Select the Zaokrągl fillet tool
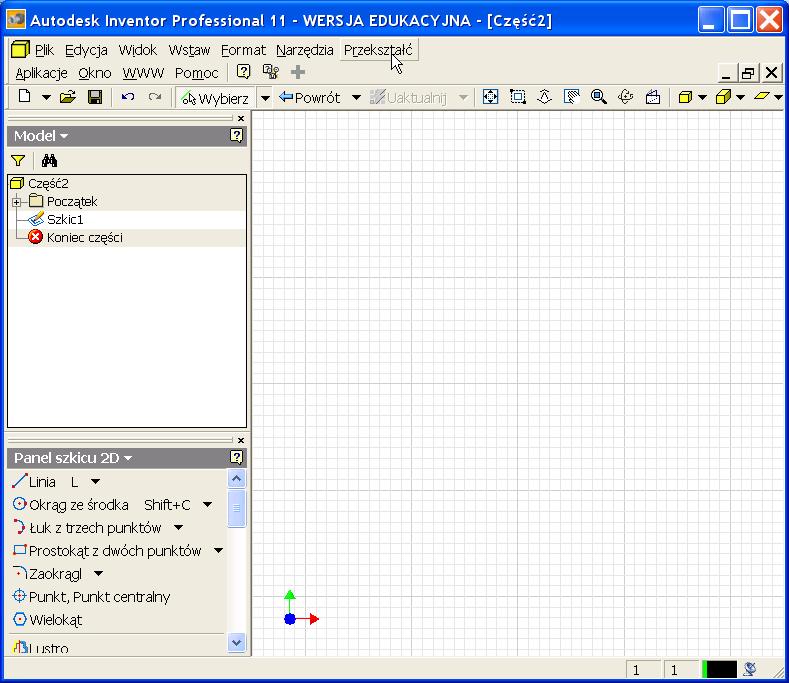789x683 pixels. pyautogui.click(x=47, y=574)
